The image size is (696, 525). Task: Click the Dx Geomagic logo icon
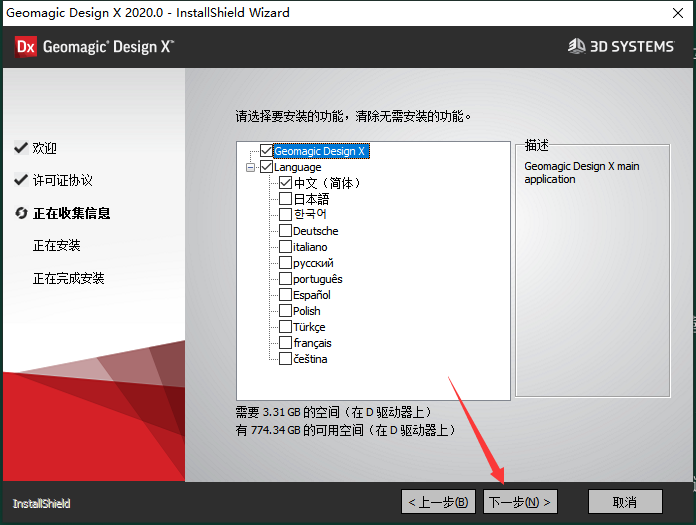[26, 47]
